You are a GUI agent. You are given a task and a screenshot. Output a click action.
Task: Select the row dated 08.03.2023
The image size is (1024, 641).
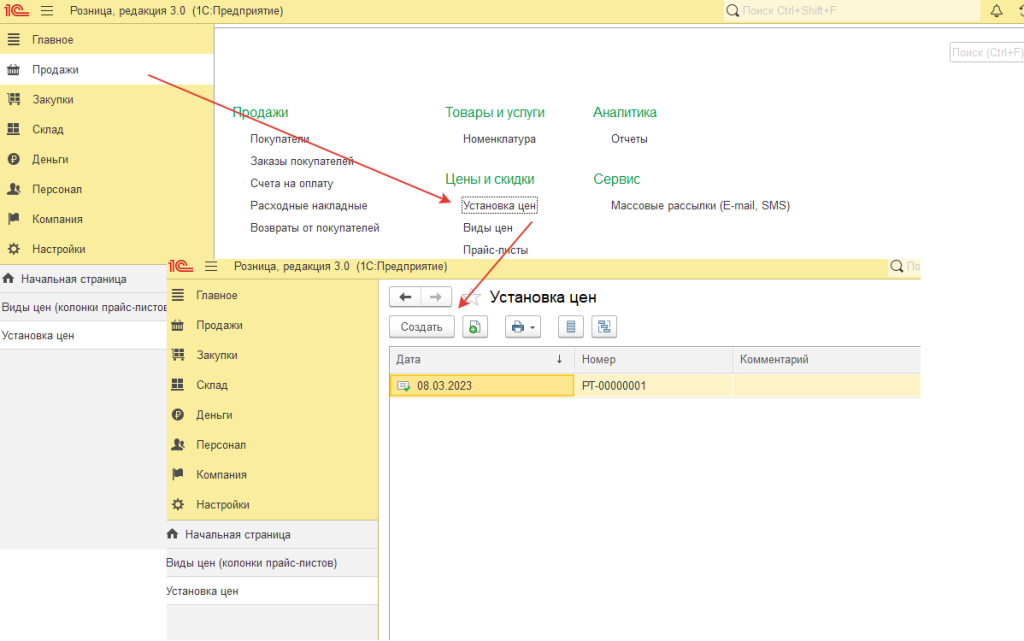pos(655,386)
